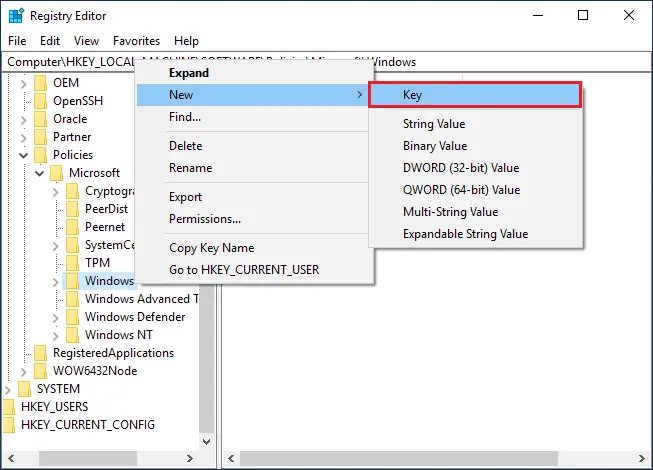
Task: Open the New submenu entry
Action: (252, 95)
